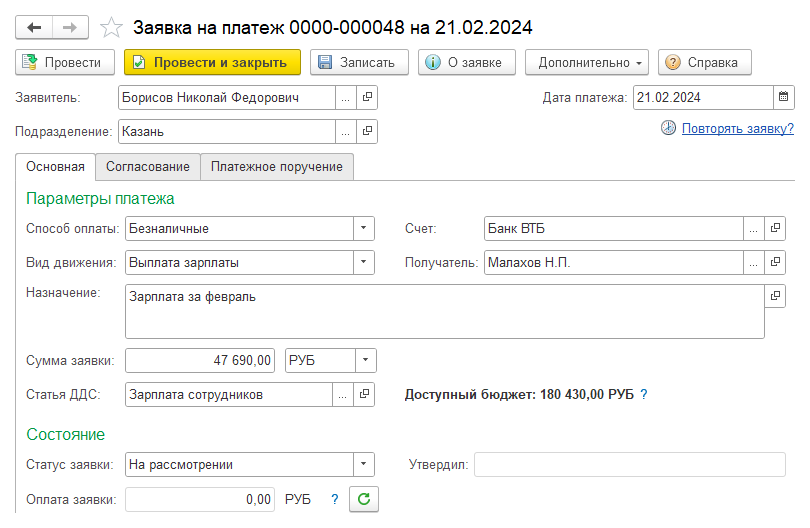
Task: Click the Дата платежа date field
Action: (703, 98)
